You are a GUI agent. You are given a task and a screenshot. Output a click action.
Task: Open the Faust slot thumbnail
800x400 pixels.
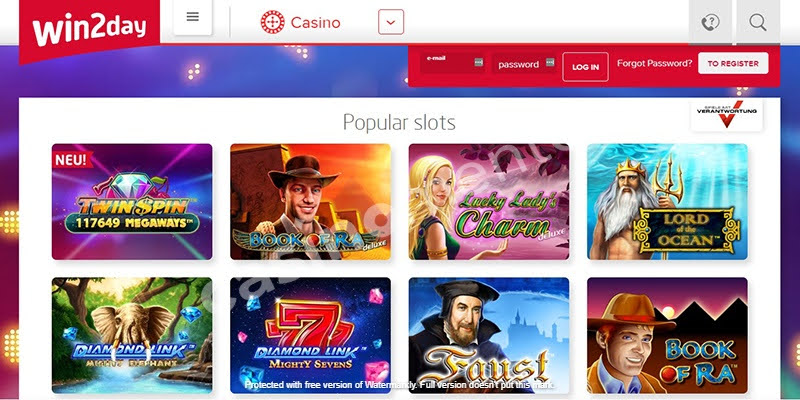[x=489, y=335]
